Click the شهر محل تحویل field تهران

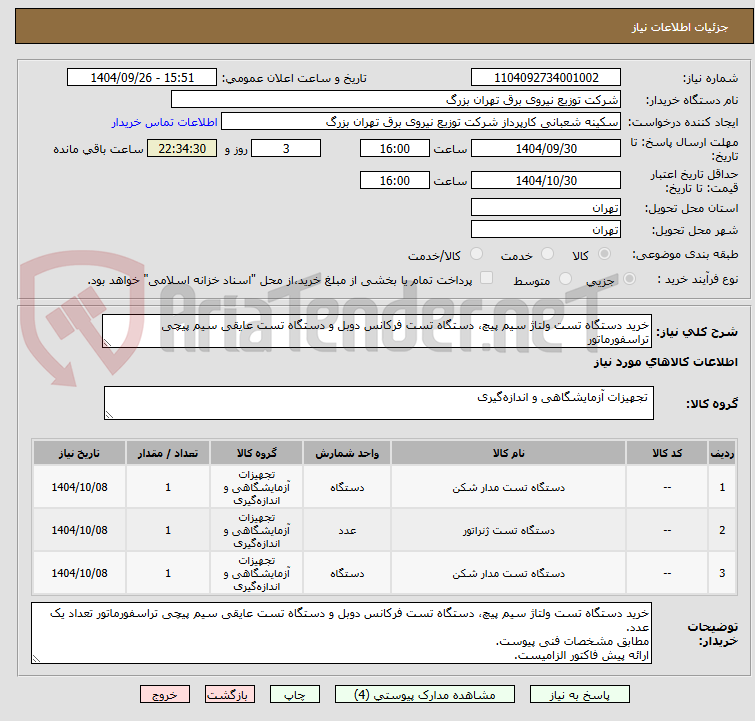coord(546,230)
